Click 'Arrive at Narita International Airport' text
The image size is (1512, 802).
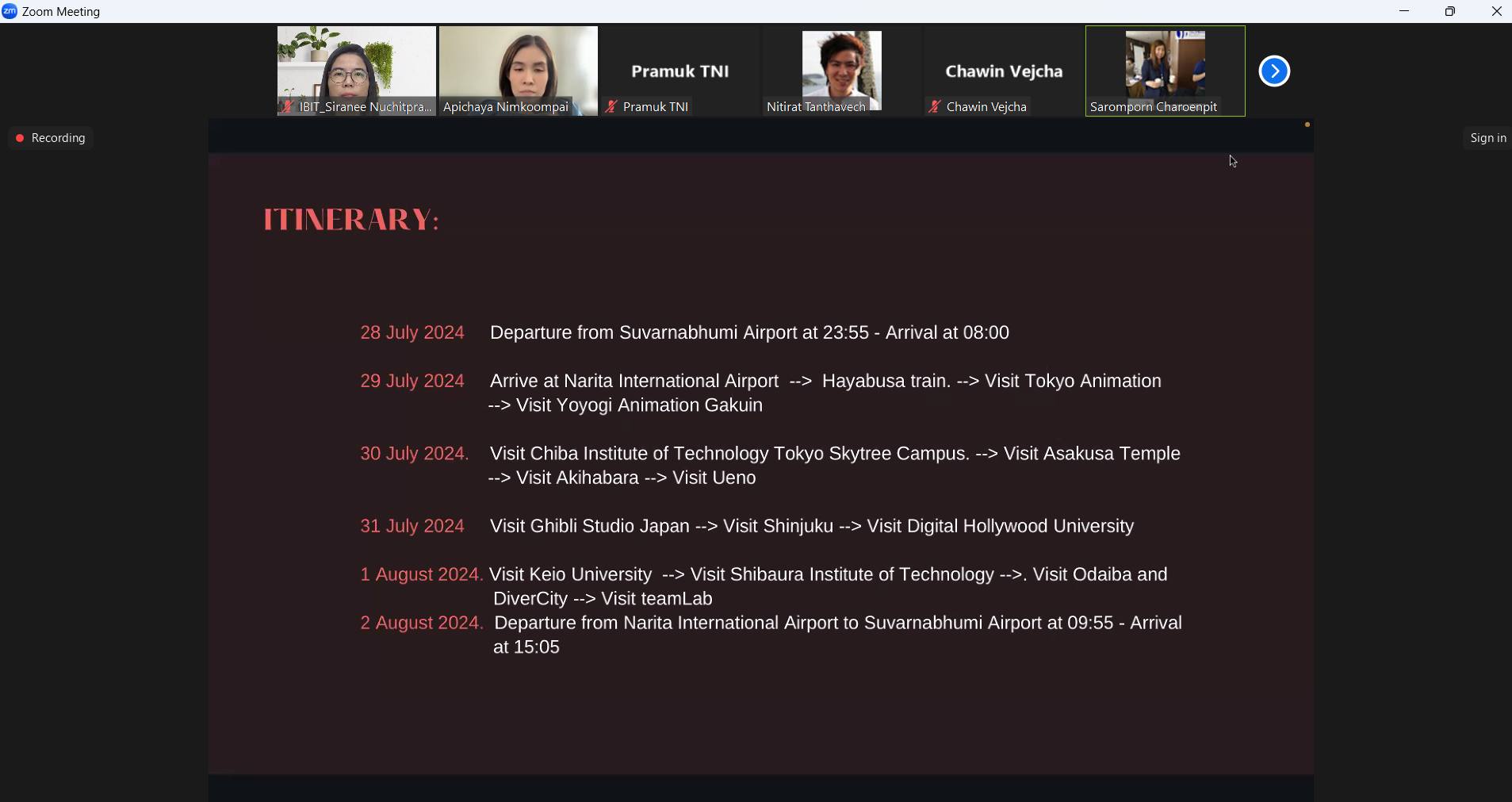click(634, 382)
